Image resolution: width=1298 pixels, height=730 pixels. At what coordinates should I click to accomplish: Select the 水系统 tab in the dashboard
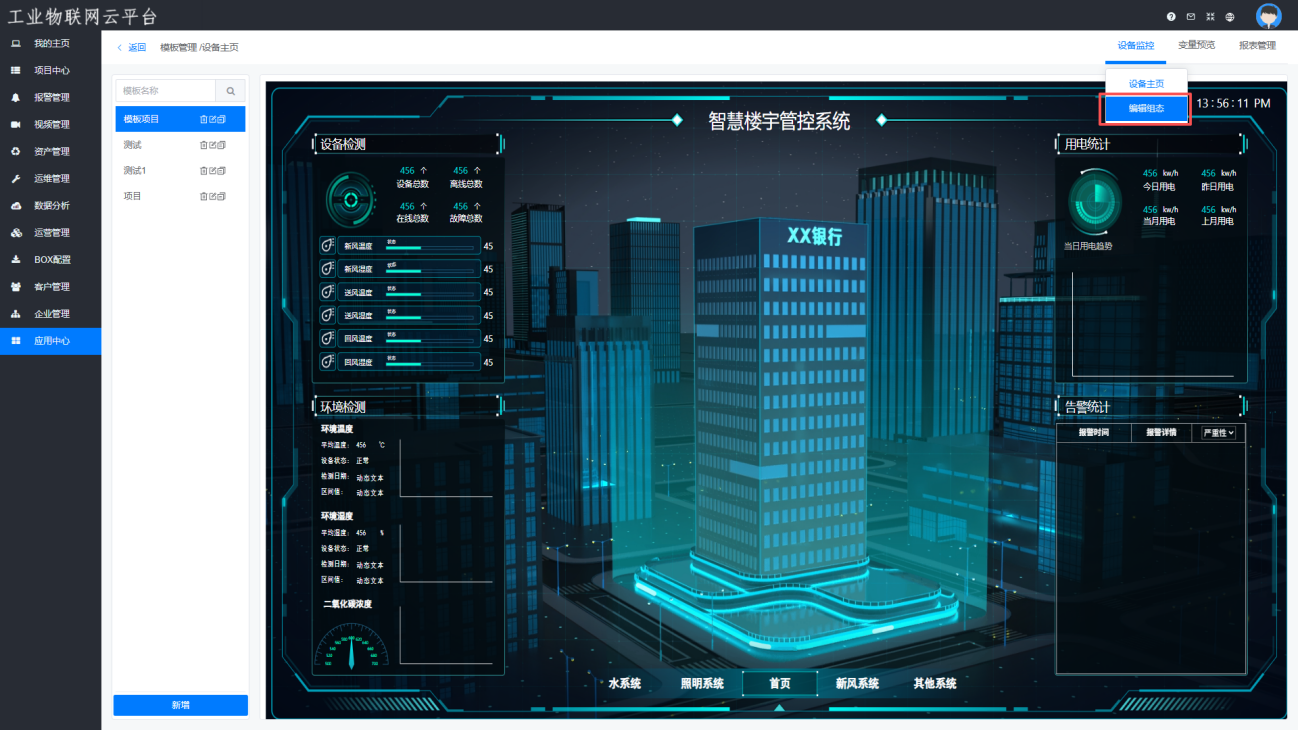click(624, 684)
